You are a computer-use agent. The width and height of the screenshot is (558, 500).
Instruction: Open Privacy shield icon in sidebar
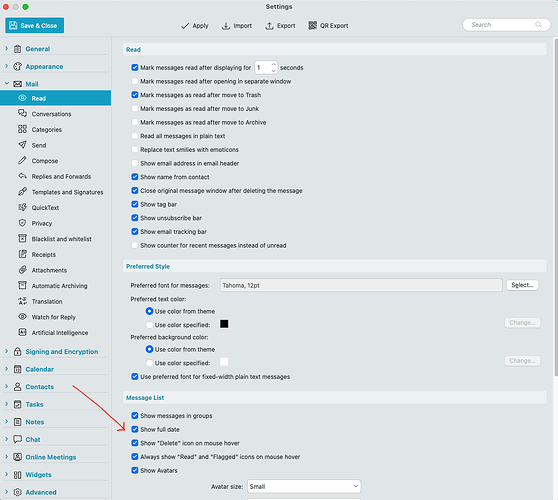[22, 223]
